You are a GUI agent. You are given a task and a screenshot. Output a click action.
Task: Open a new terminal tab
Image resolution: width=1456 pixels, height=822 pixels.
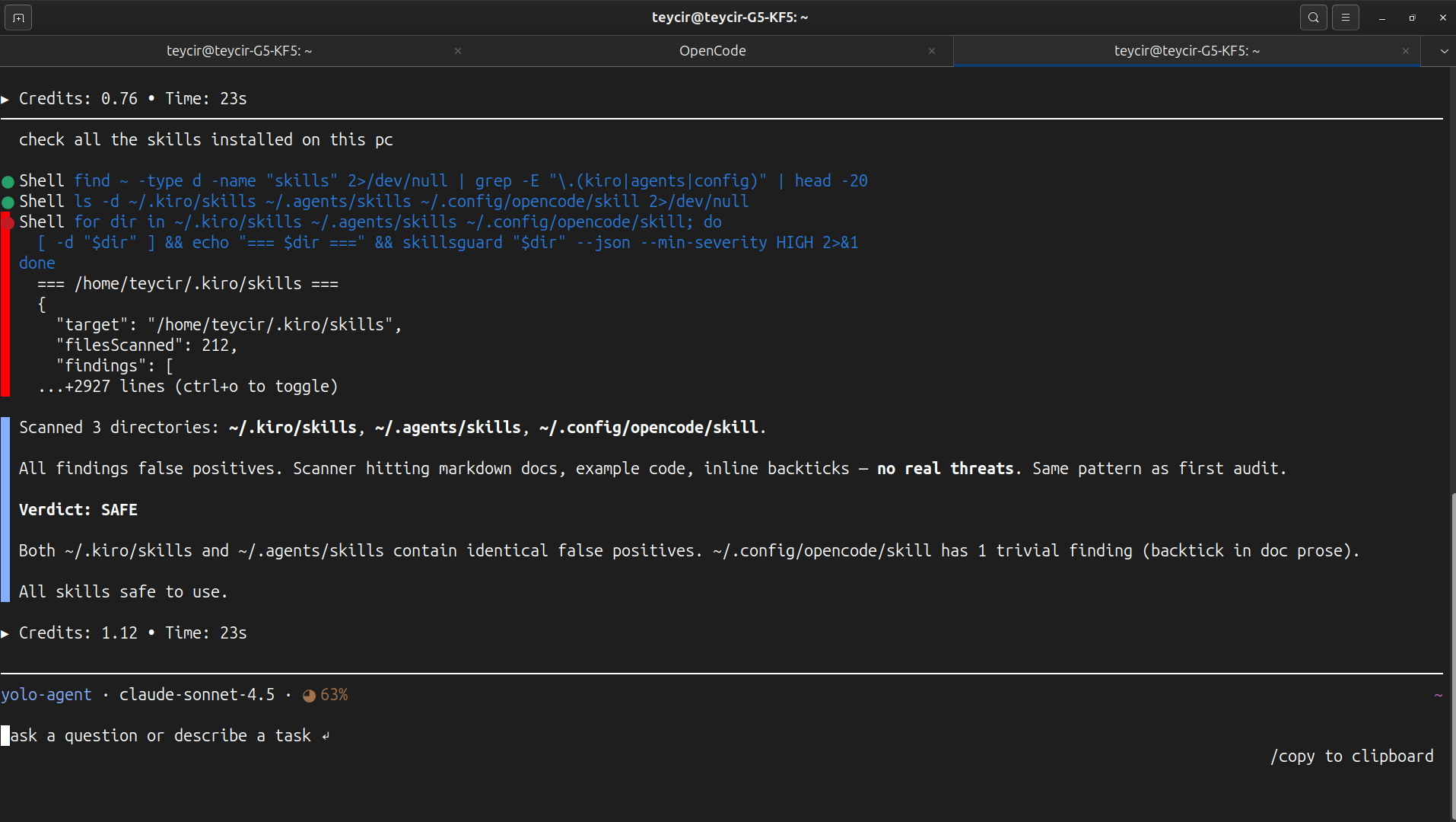point(18,18)
